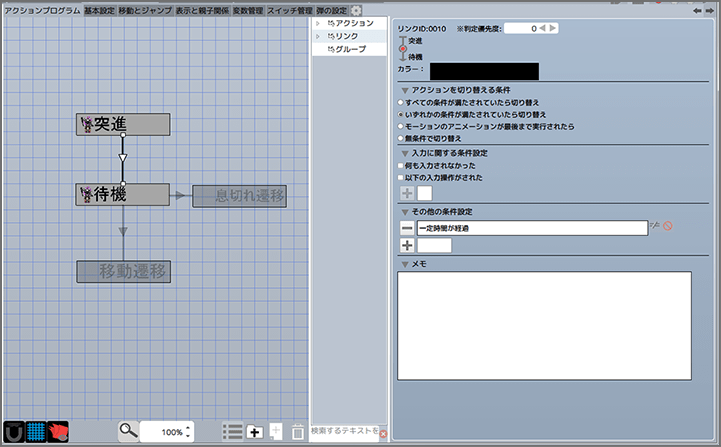Click the list view icon
This screenshot has width=721, height=447.
click(x=232, y=431)
